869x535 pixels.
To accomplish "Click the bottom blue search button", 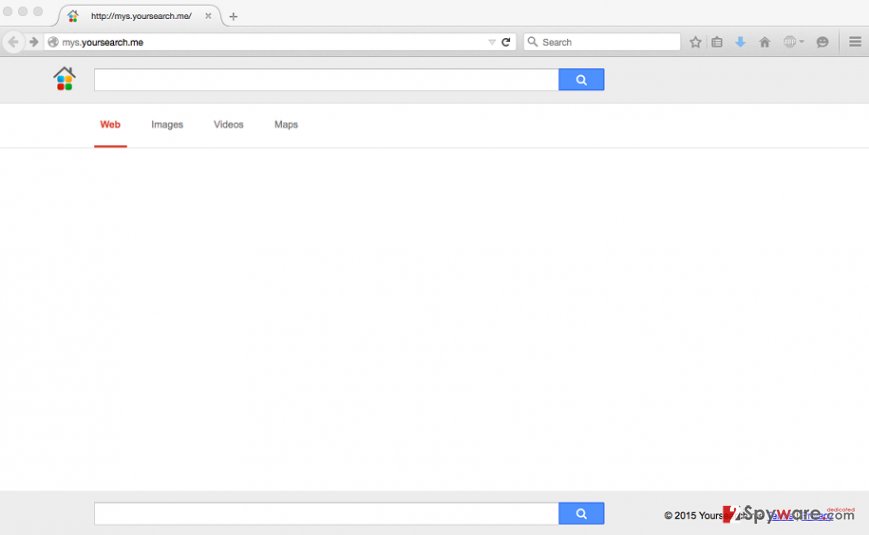I will click(581, 513).
